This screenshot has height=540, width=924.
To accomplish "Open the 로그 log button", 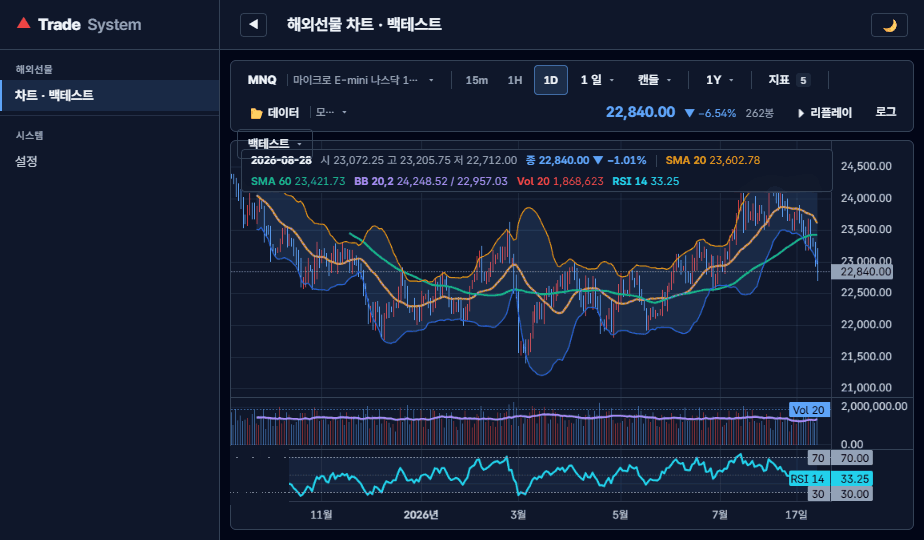I will [x=886, y=112].
